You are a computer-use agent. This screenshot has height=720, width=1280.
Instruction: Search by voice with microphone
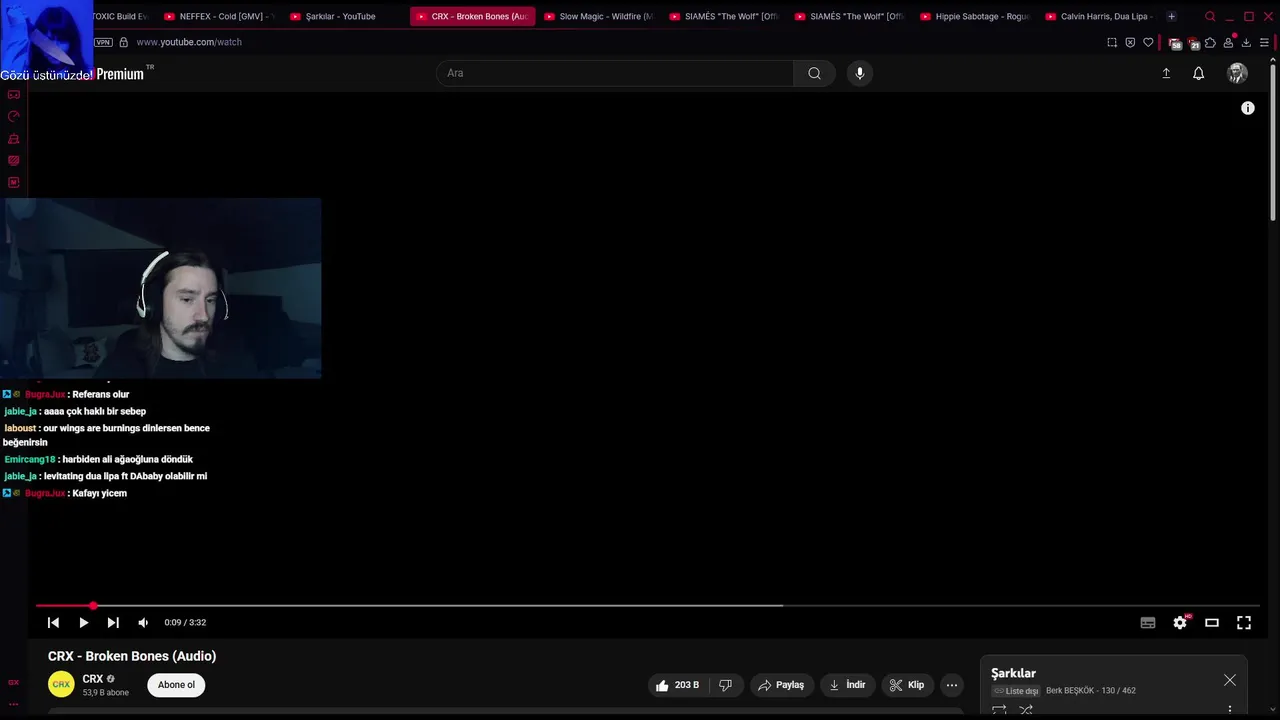(x=859, y=73)
